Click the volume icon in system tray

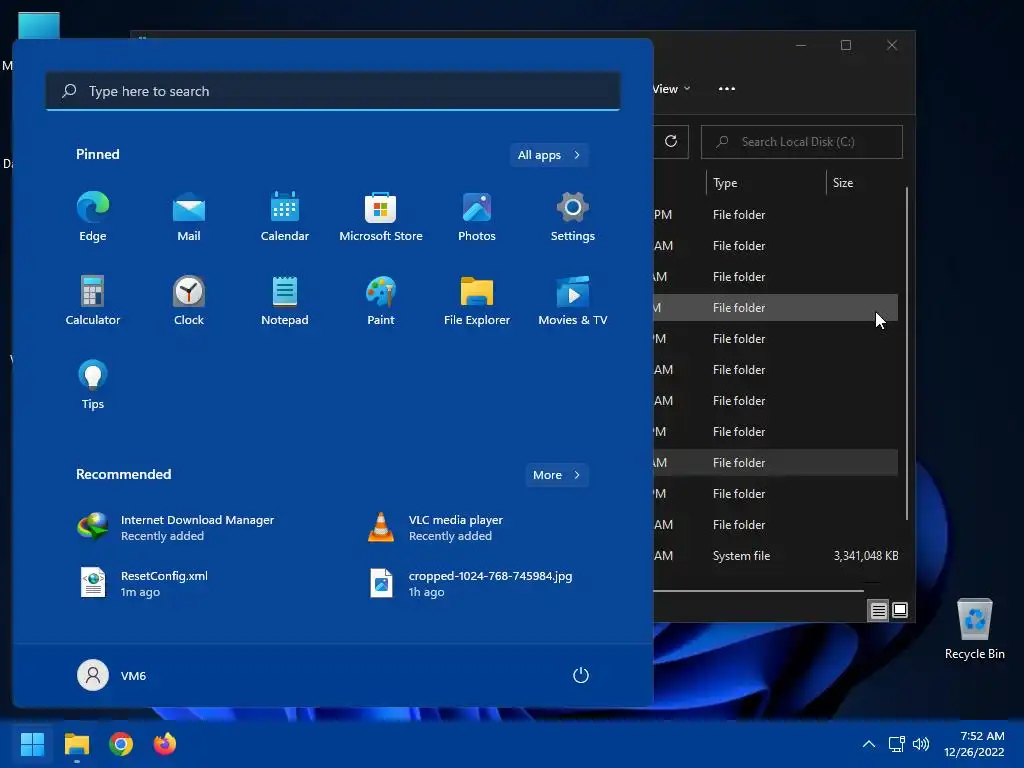pos(921,744)
